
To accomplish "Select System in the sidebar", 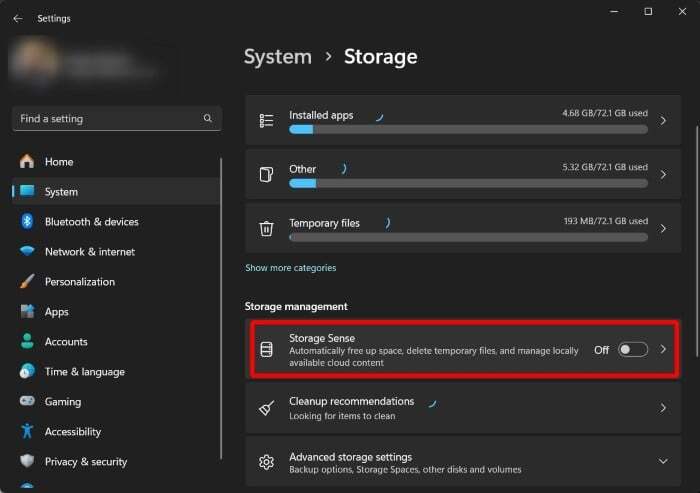I will click(116, 192).
